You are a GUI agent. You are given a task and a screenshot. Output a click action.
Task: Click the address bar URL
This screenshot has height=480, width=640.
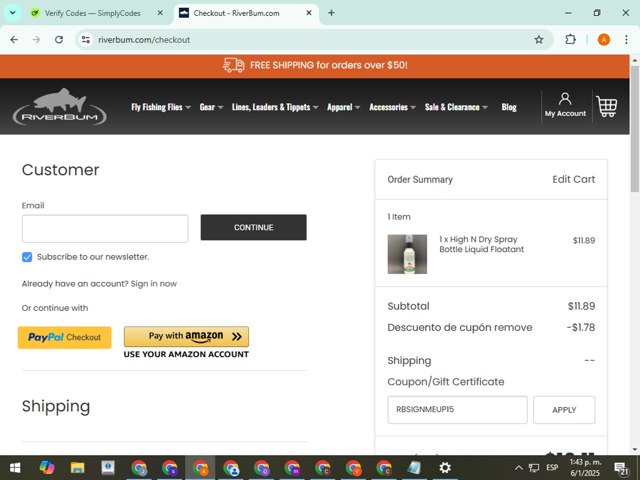(x=144, y=40)
